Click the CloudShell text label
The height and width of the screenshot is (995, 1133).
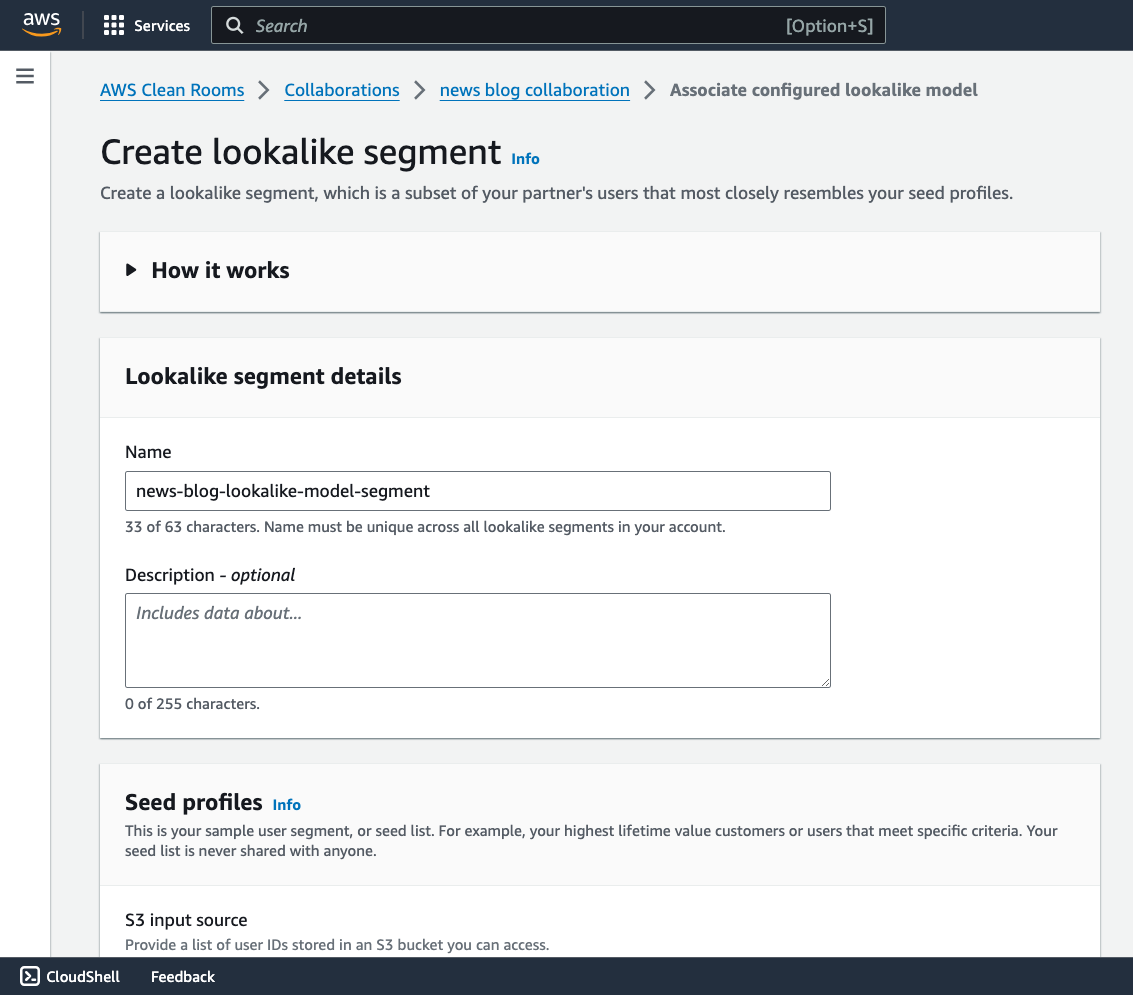coord(83,977)
